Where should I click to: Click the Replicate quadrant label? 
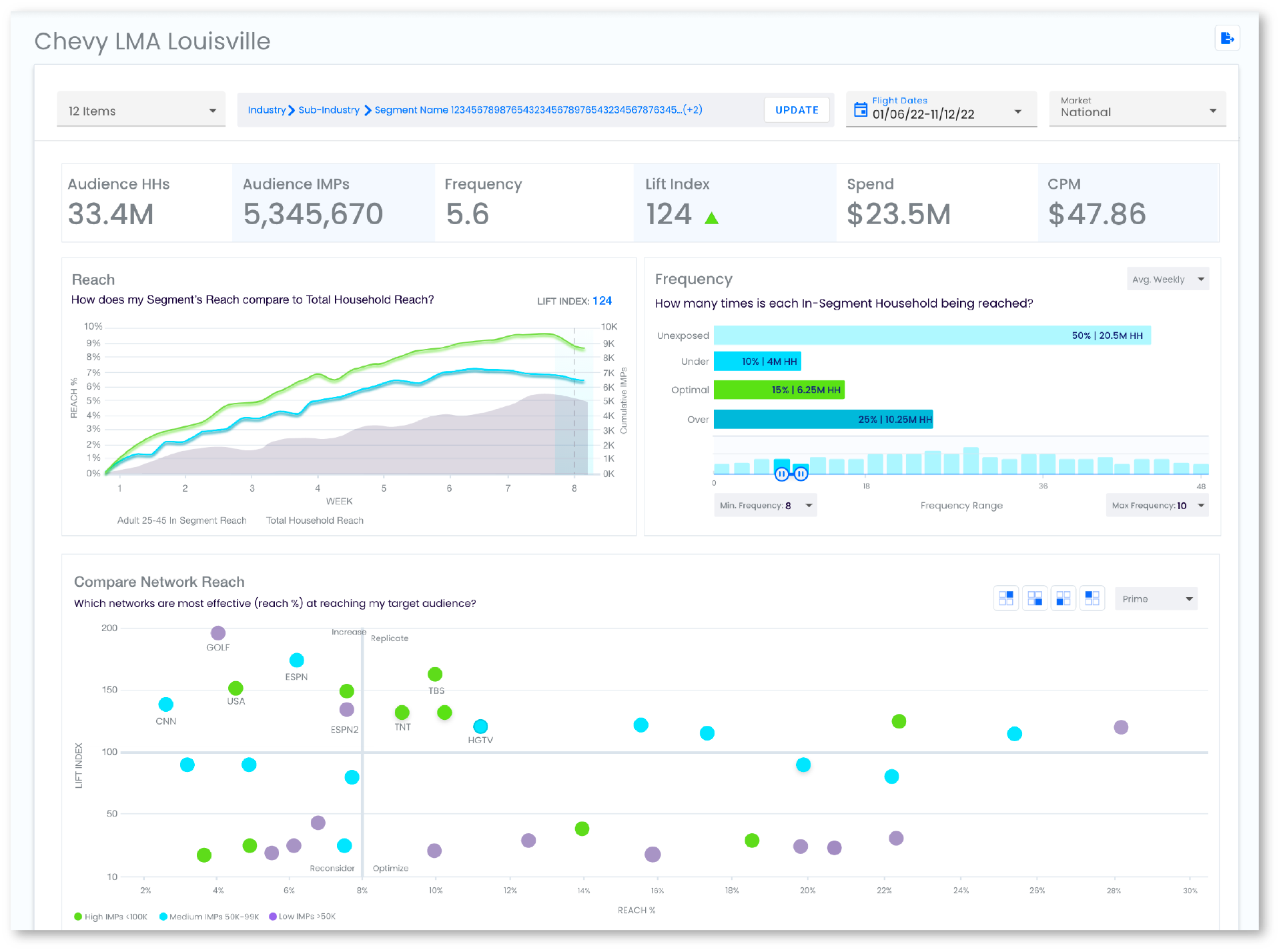(390, 638)
